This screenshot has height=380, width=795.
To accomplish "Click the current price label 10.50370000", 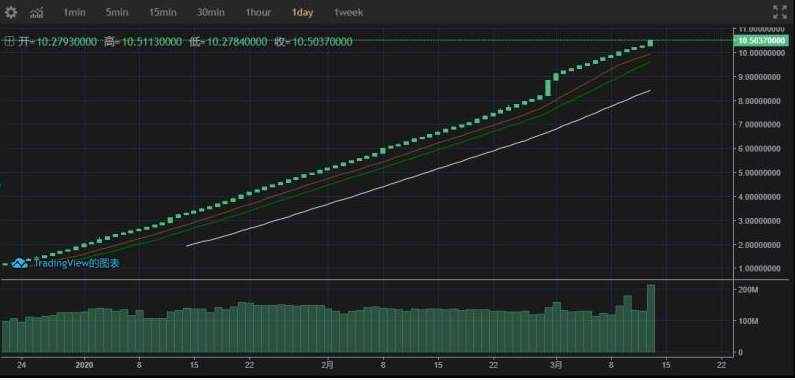I will pos(762,41).
